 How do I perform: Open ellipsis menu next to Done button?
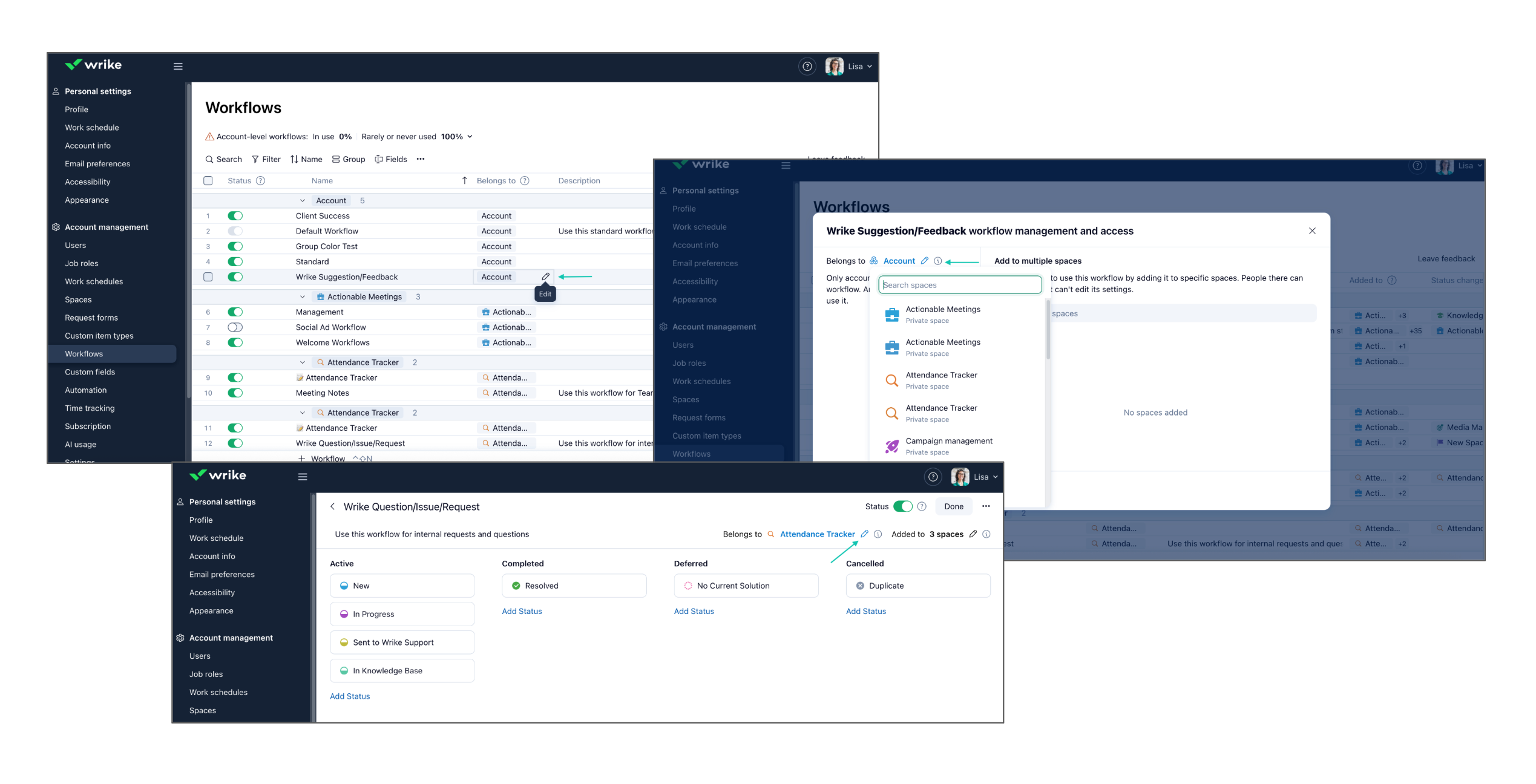point(986,506)
